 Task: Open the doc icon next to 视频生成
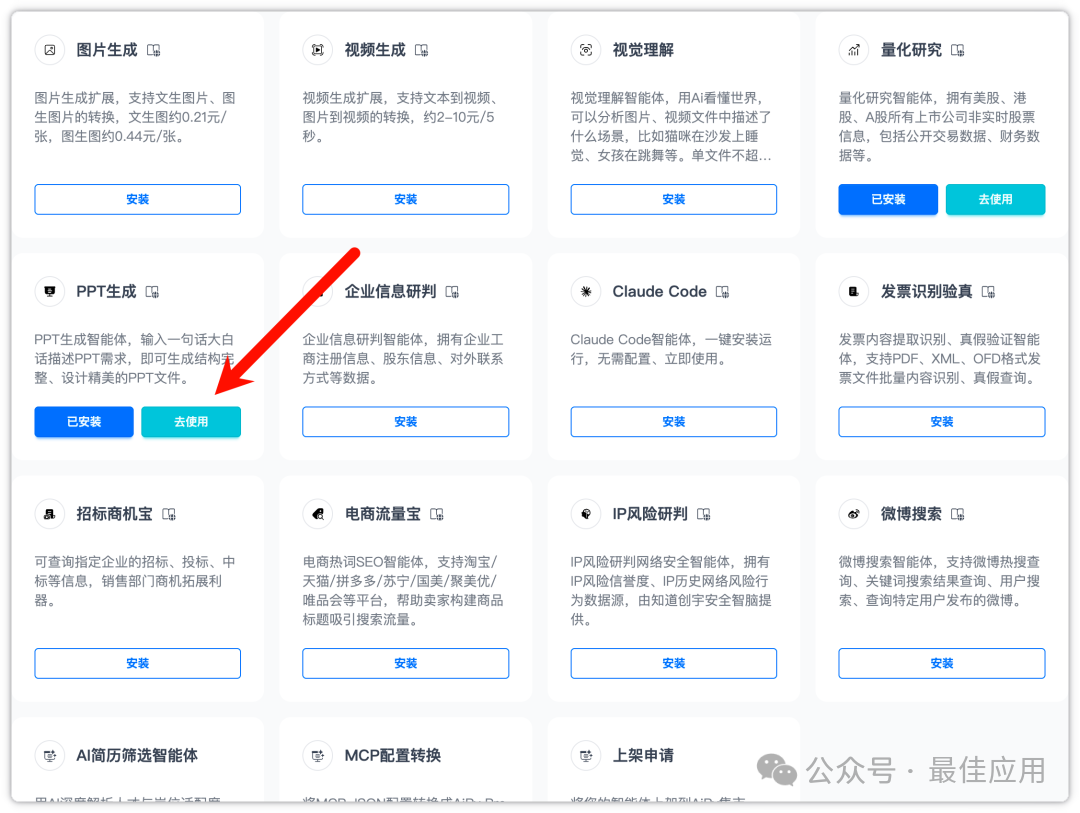[422, 50]
